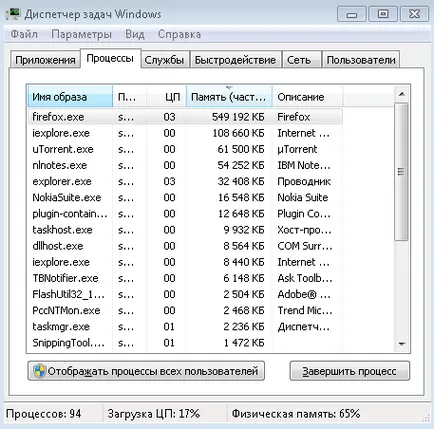
Task: Close the Task Manager window
Action: click(x=414, y=14)
